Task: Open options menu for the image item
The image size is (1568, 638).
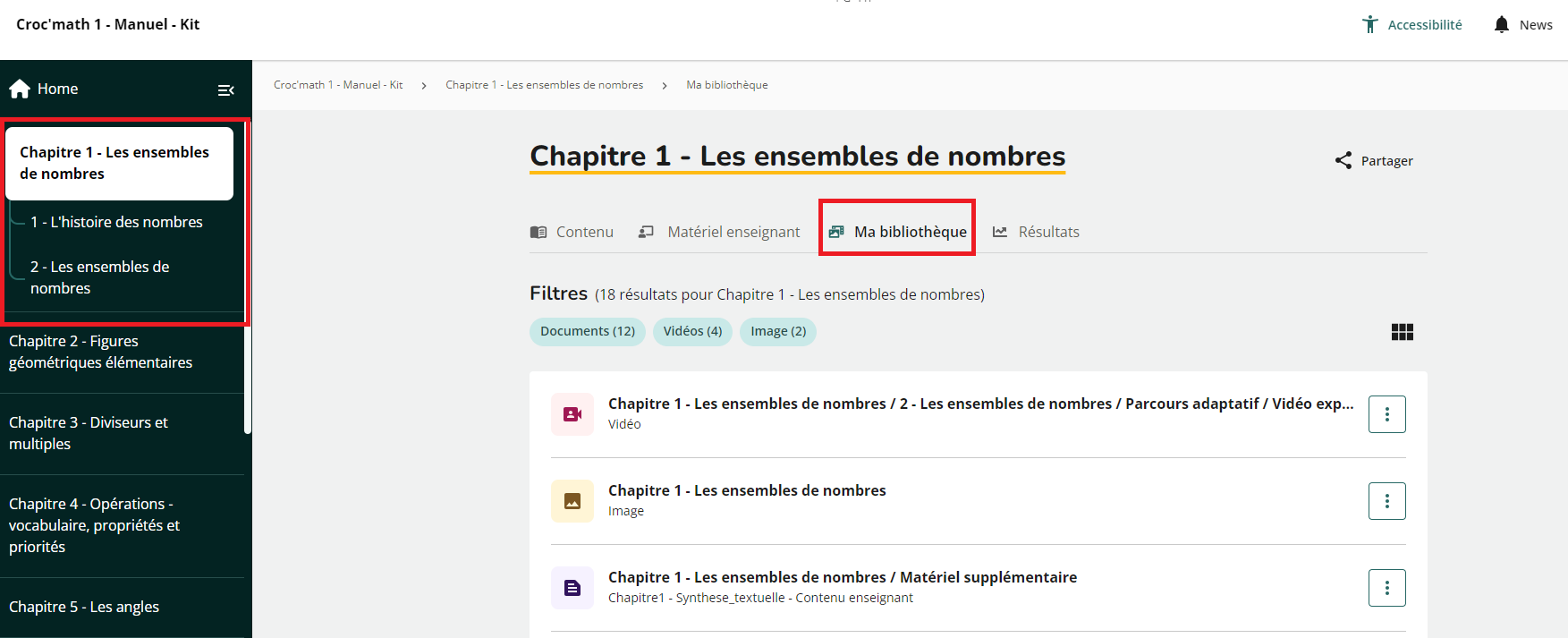Action: point(1386,501)
